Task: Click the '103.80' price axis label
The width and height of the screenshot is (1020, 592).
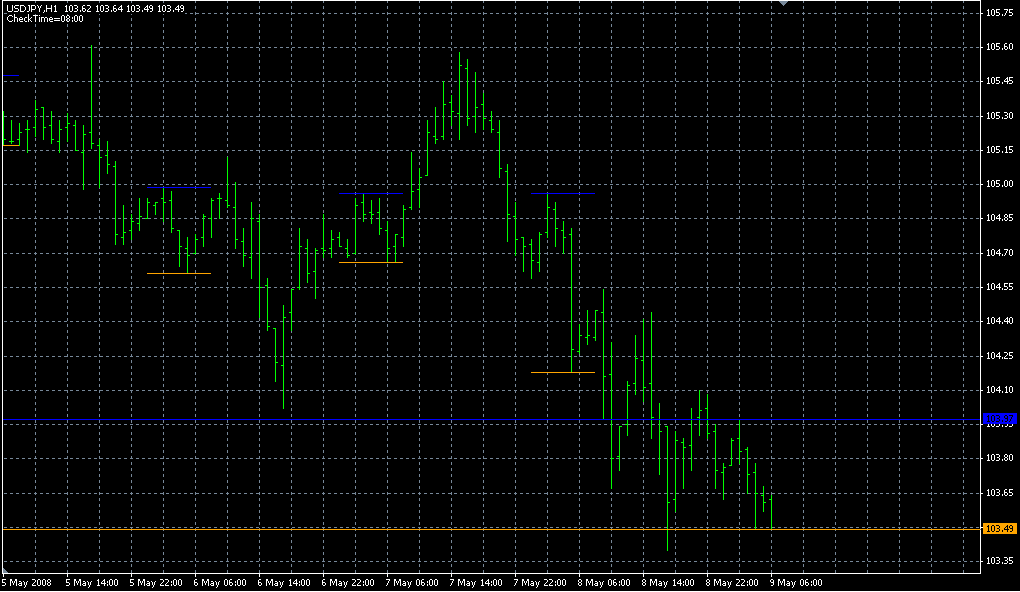Action: [x=1000, y=458]
